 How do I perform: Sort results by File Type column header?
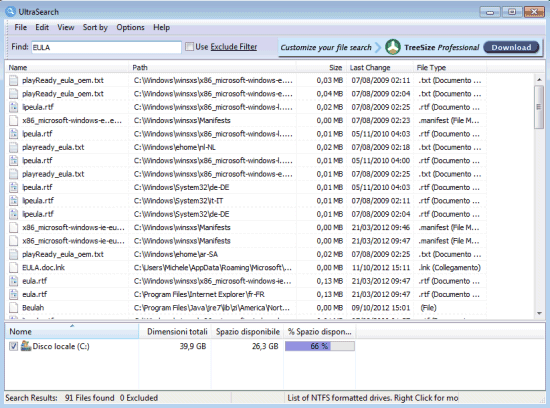coord(450,67)
